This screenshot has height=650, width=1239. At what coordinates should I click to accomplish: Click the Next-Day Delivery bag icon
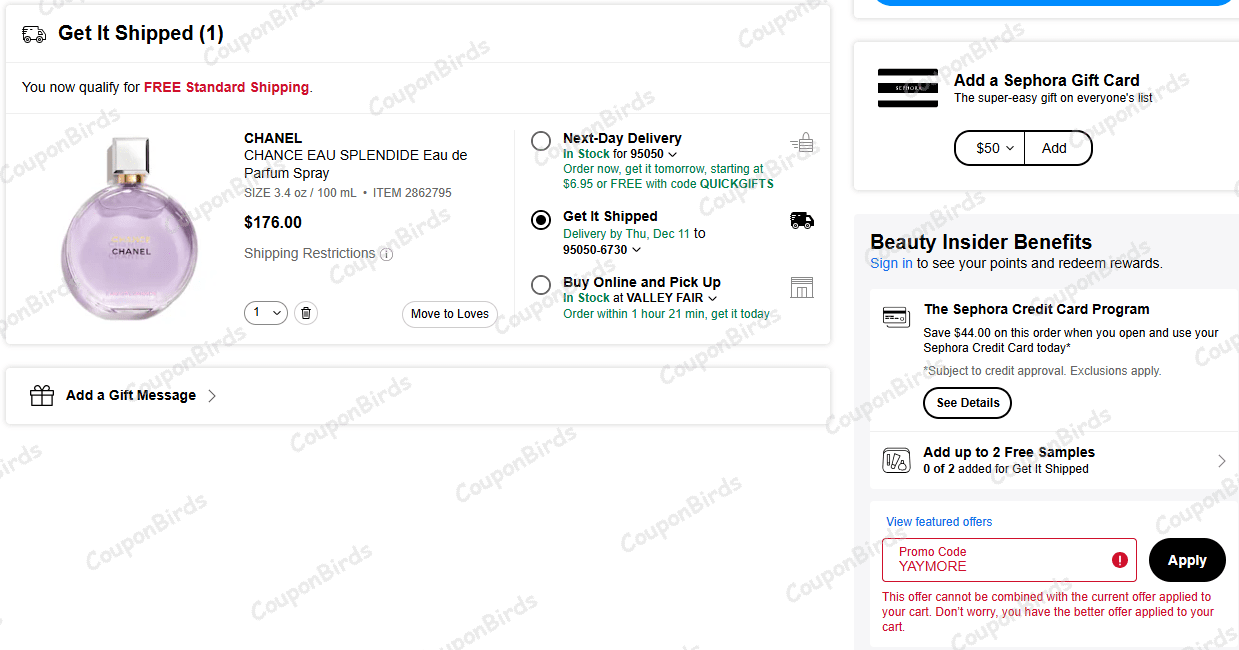(x=802, y=143)
